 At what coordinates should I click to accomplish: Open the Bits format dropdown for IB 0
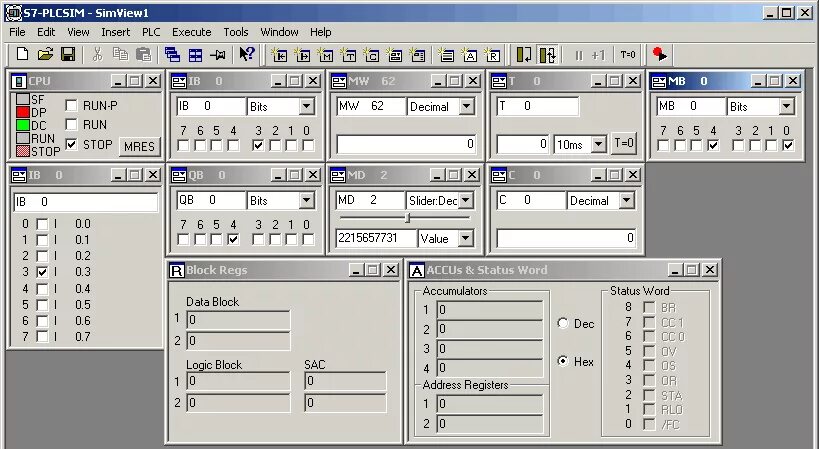tap(307, 107)
